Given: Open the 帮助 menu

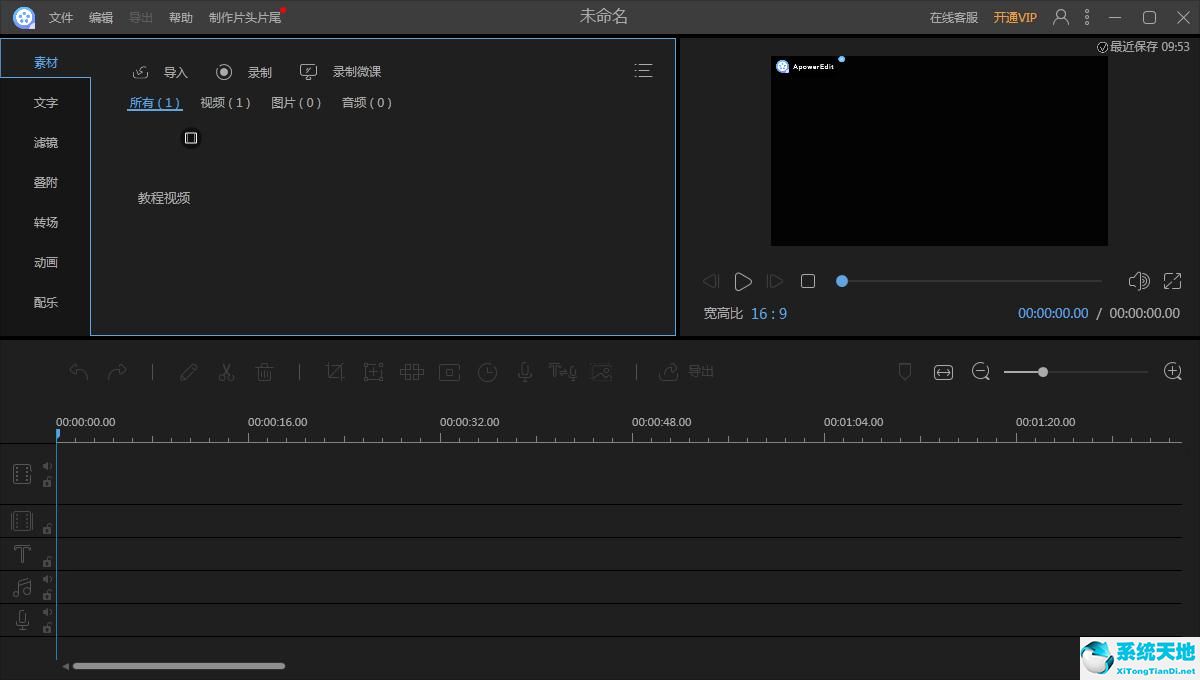Looking at the screenshot, I should tap(181, 18).
